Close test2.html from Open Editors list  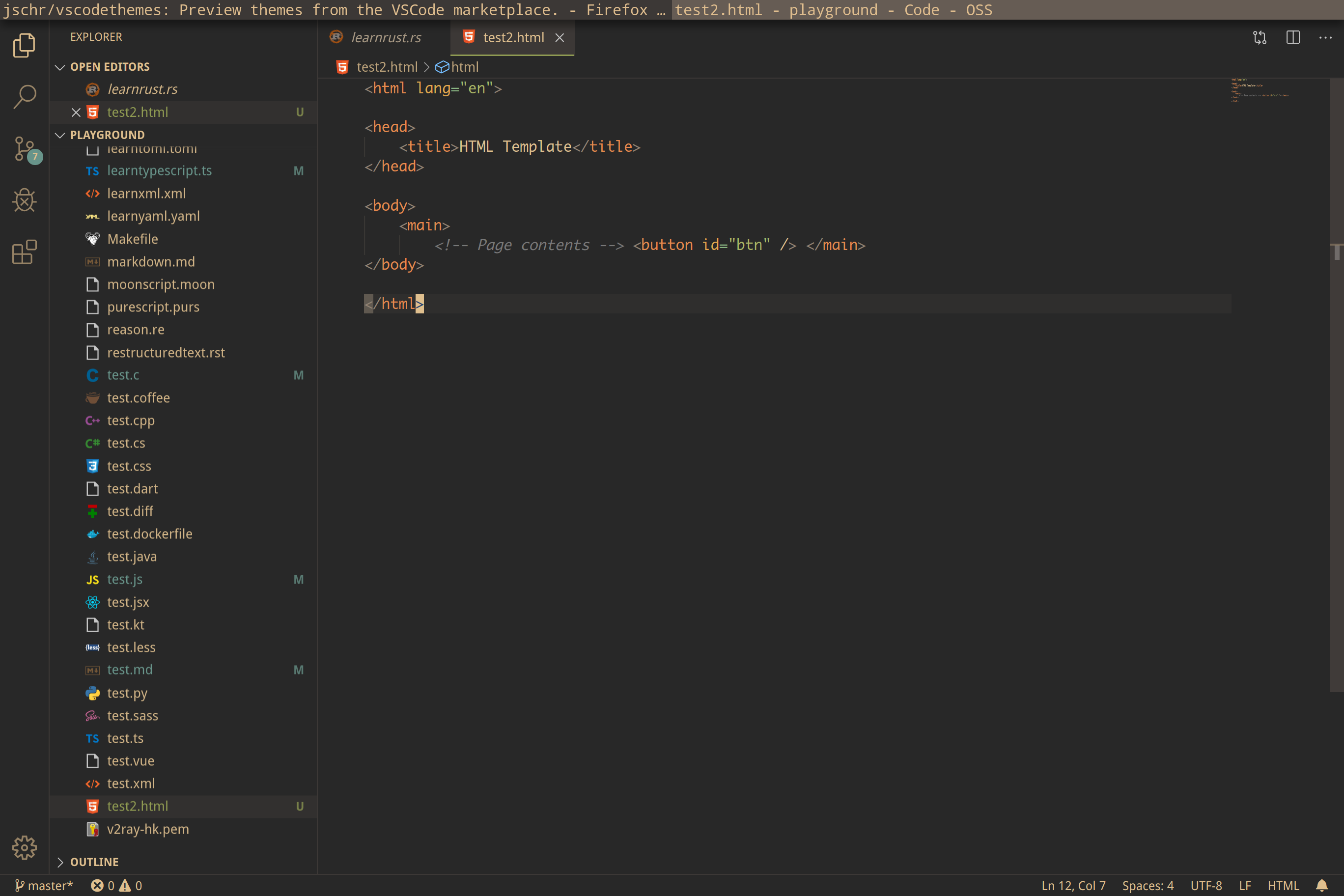(76, 112)
